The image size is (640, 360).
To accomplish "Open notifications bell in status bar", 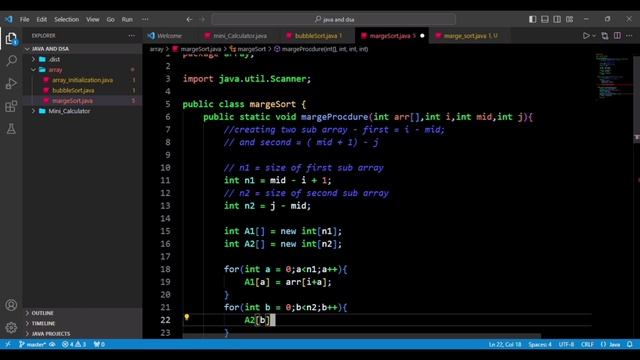I will tap(630, 344).
